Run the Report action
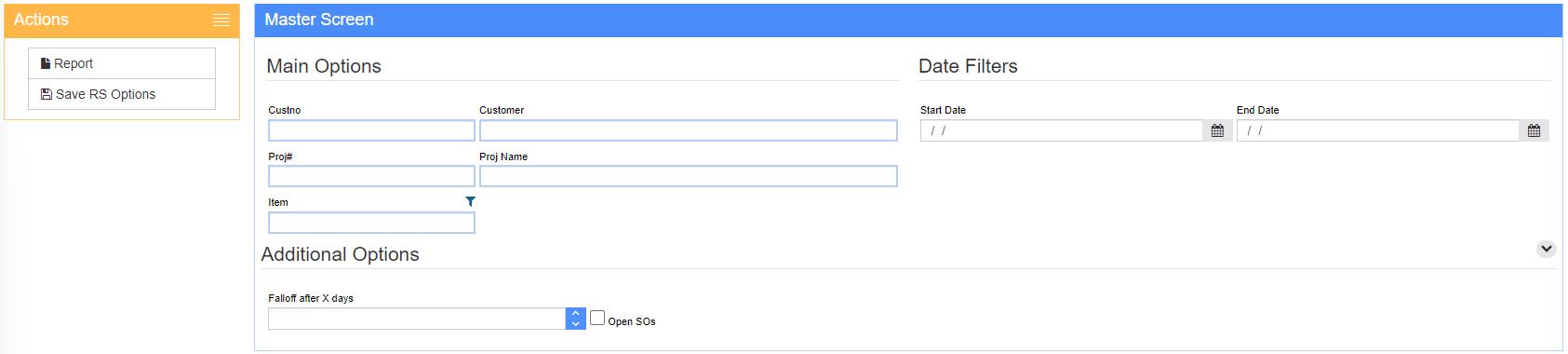 pos(122,63)
